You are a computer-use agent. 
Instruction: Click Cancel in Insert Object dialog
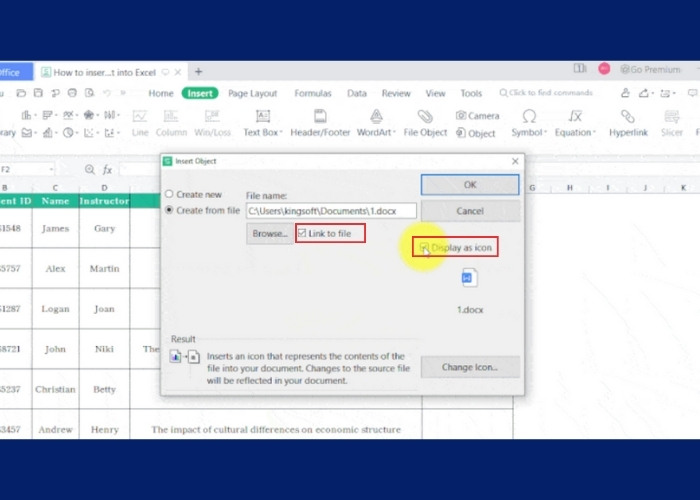(x=470, y=211)
